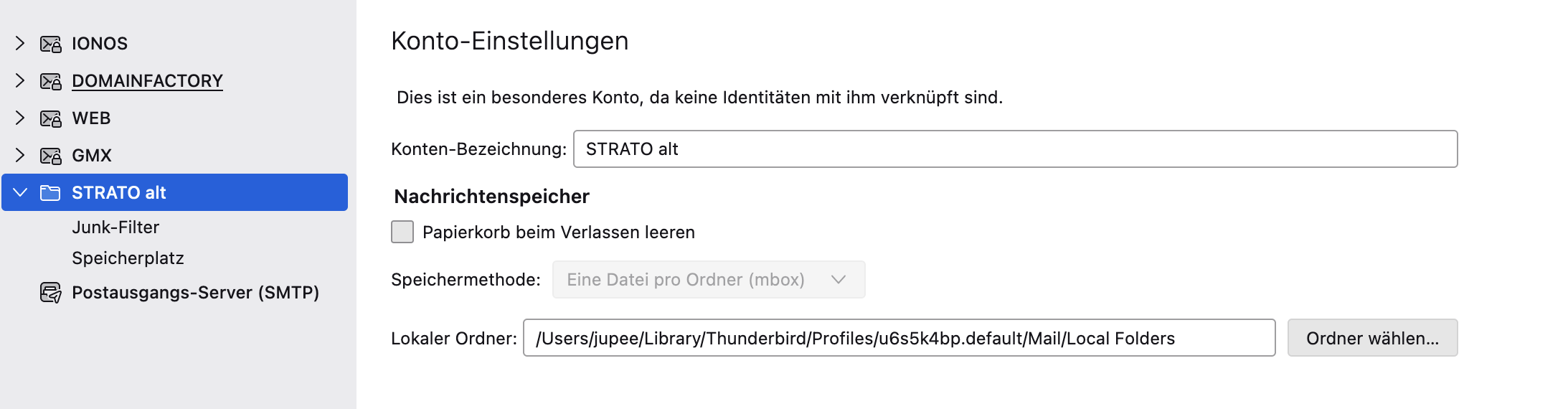
Task: Click the Lokaler Ordner path field
Action: 899,338
